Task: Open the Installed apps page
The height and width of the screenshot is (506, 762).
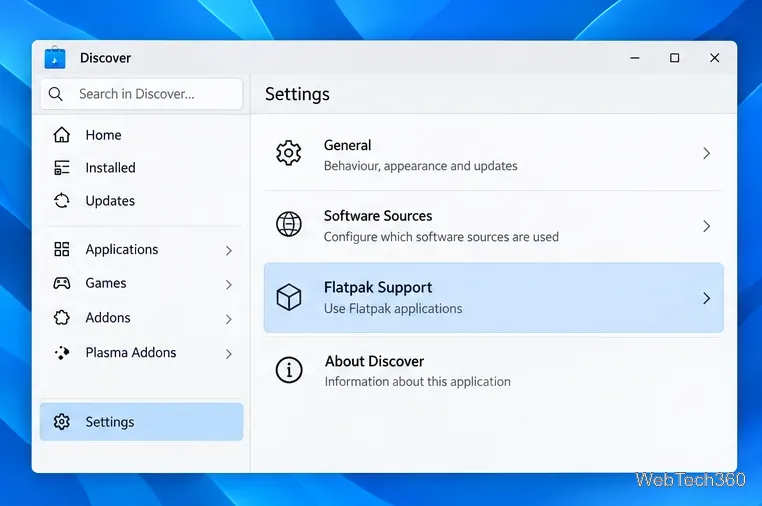Action: pos(141,168)
